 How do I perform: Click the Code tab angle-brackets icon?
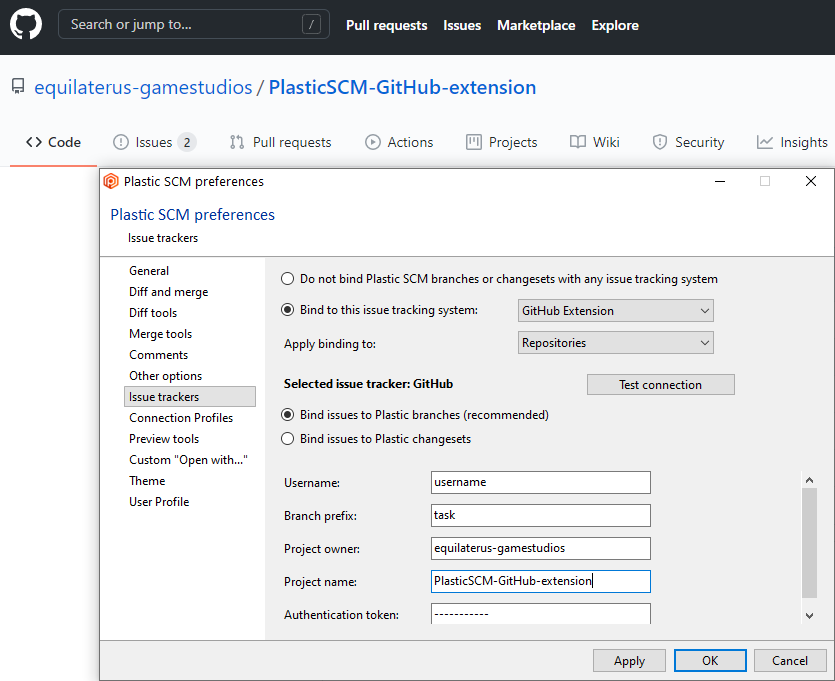coord(34,142)
